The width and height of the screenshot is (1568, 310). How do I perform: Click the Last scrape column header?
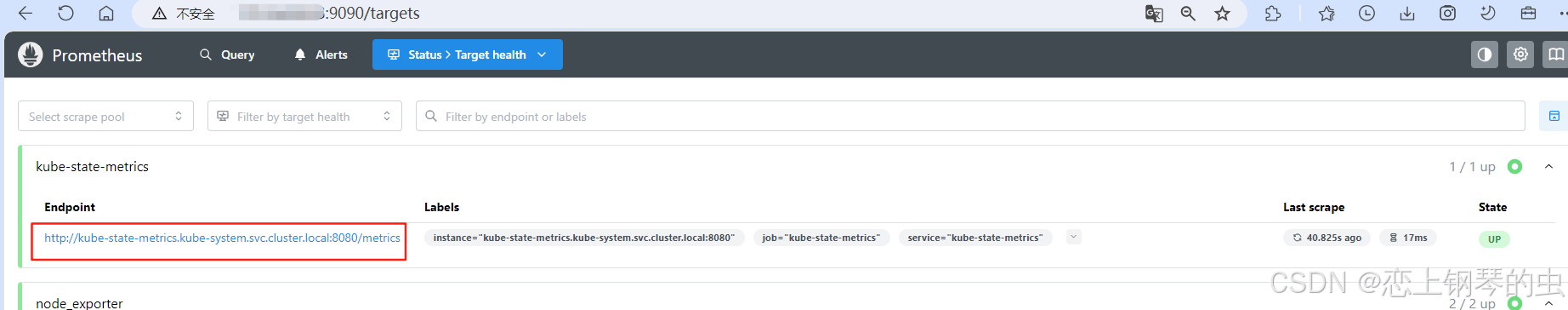click(x=1314, y=207)
